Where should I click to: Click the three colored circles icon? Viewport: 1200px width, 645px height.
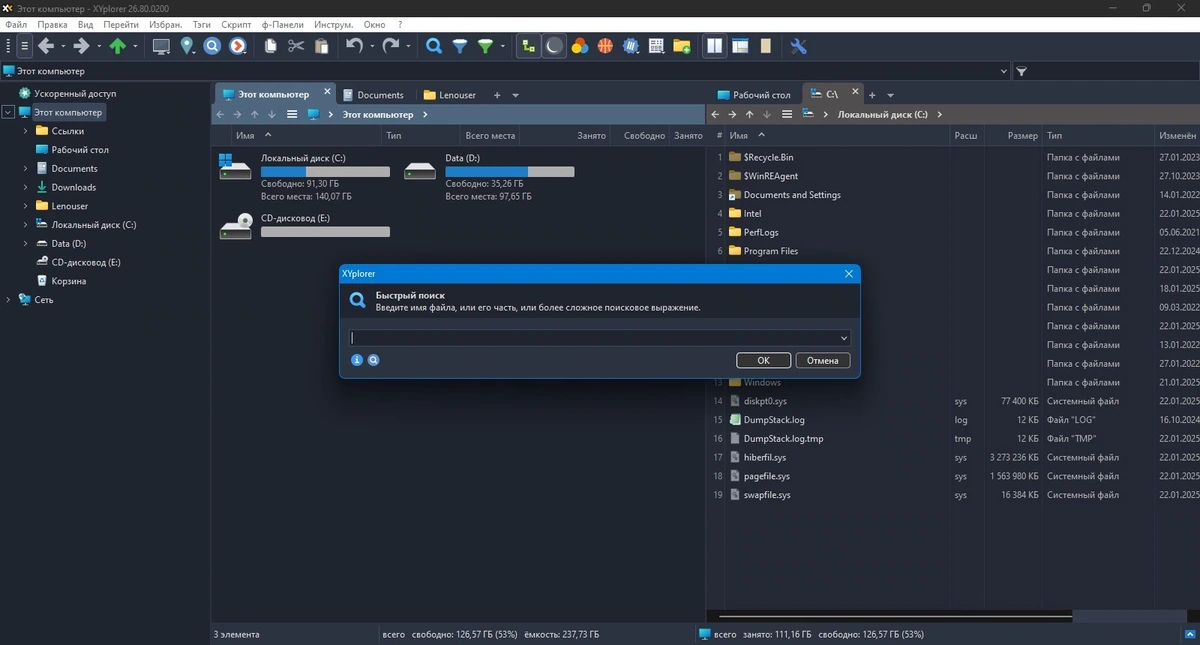point(580,46)
